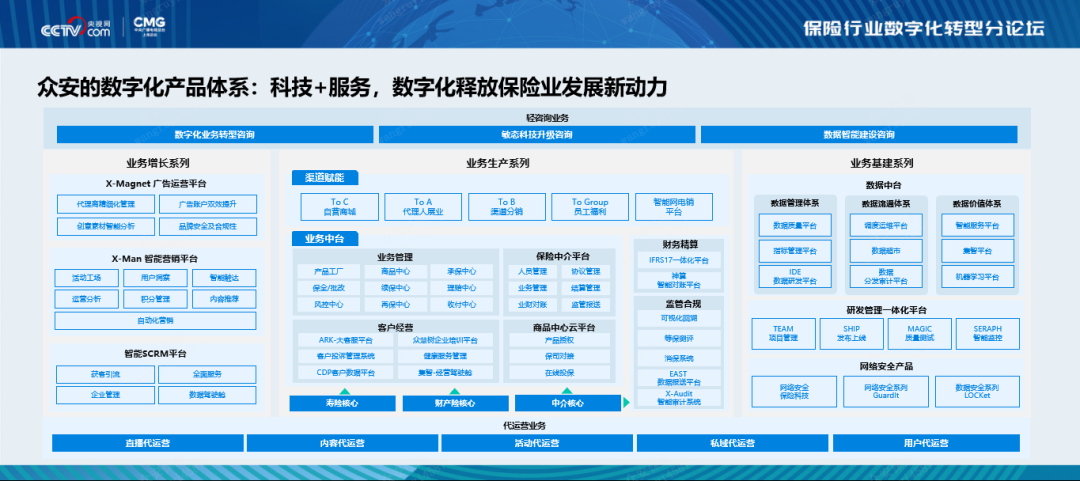The width and height of the screenshot is (1080, 481).
Task: Click the 内容推荐 box
Action: point(224,299)
